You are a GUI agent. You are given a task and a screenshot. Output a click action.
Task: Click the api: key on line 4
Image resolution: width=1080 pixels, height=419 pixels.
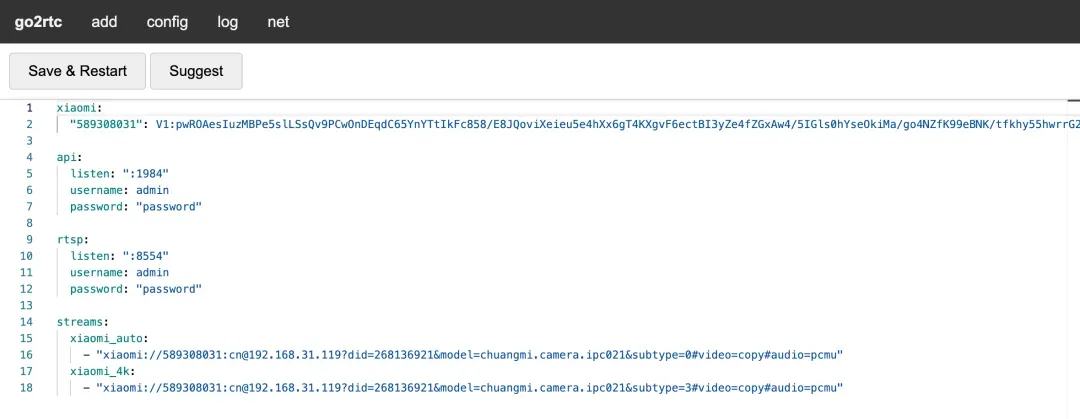coord(69,157)
